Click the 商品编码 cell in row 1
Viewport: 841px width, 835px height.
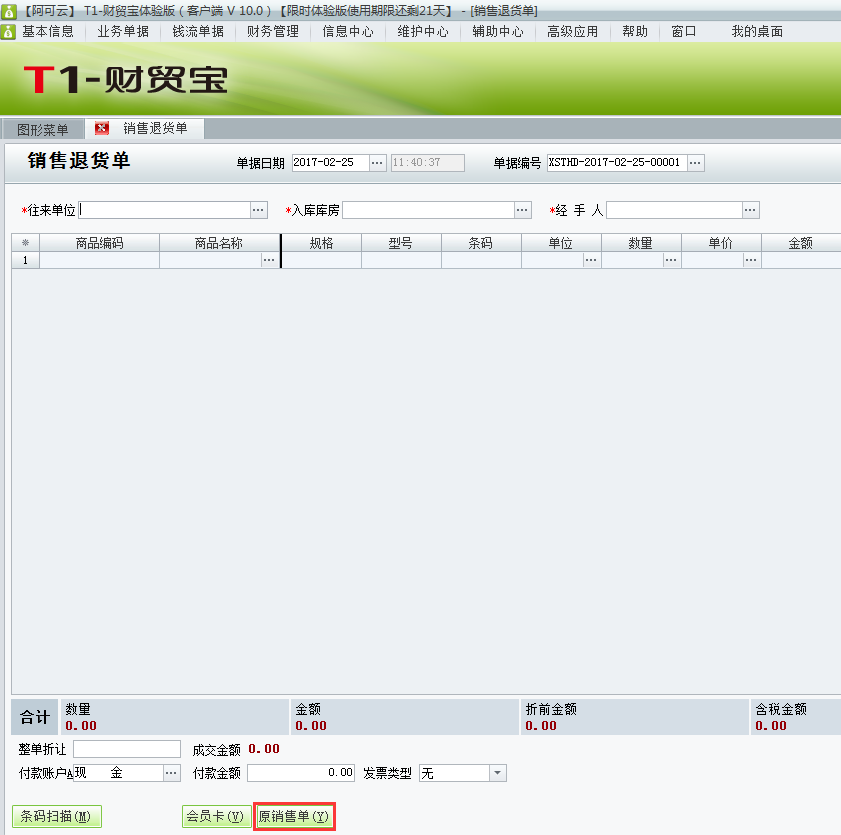point(99,260)
